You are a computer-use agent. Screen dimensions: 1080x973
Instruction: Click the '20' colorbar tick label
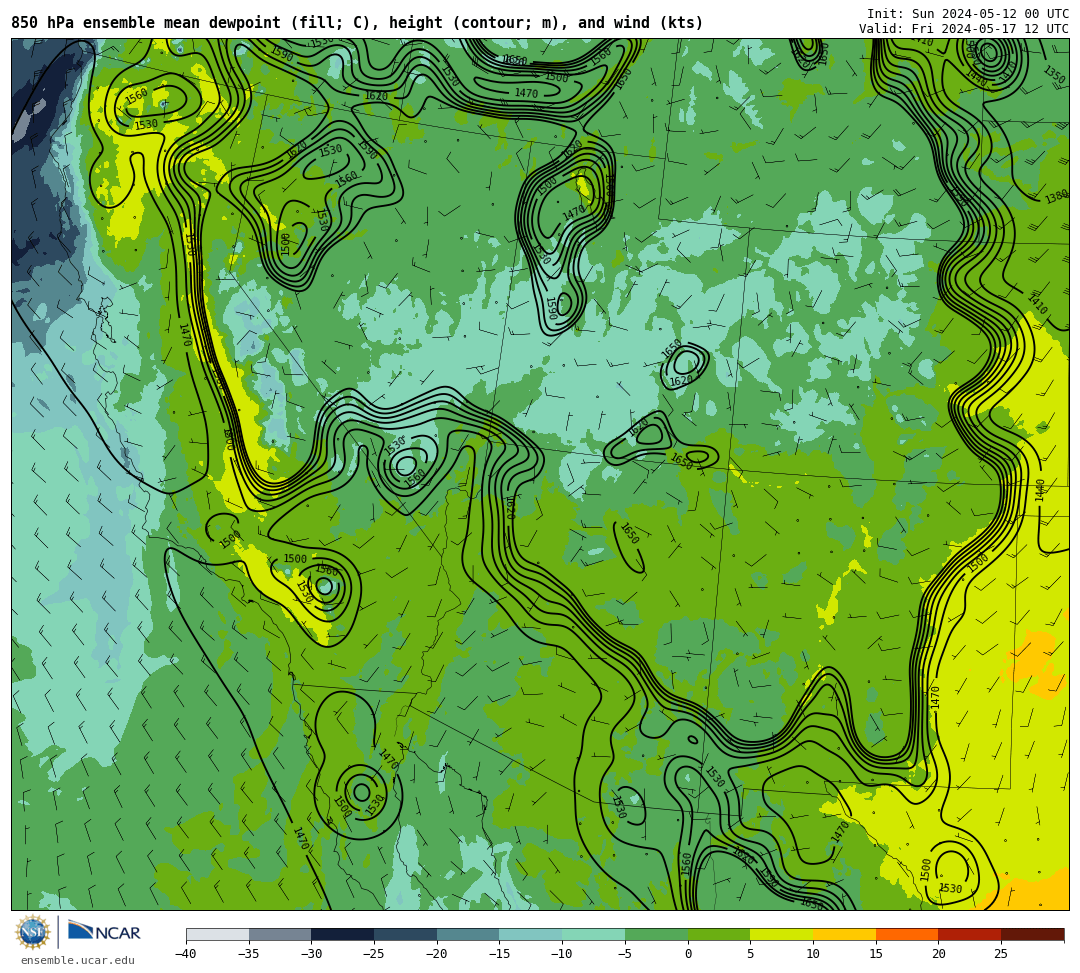tap(939, 954)
